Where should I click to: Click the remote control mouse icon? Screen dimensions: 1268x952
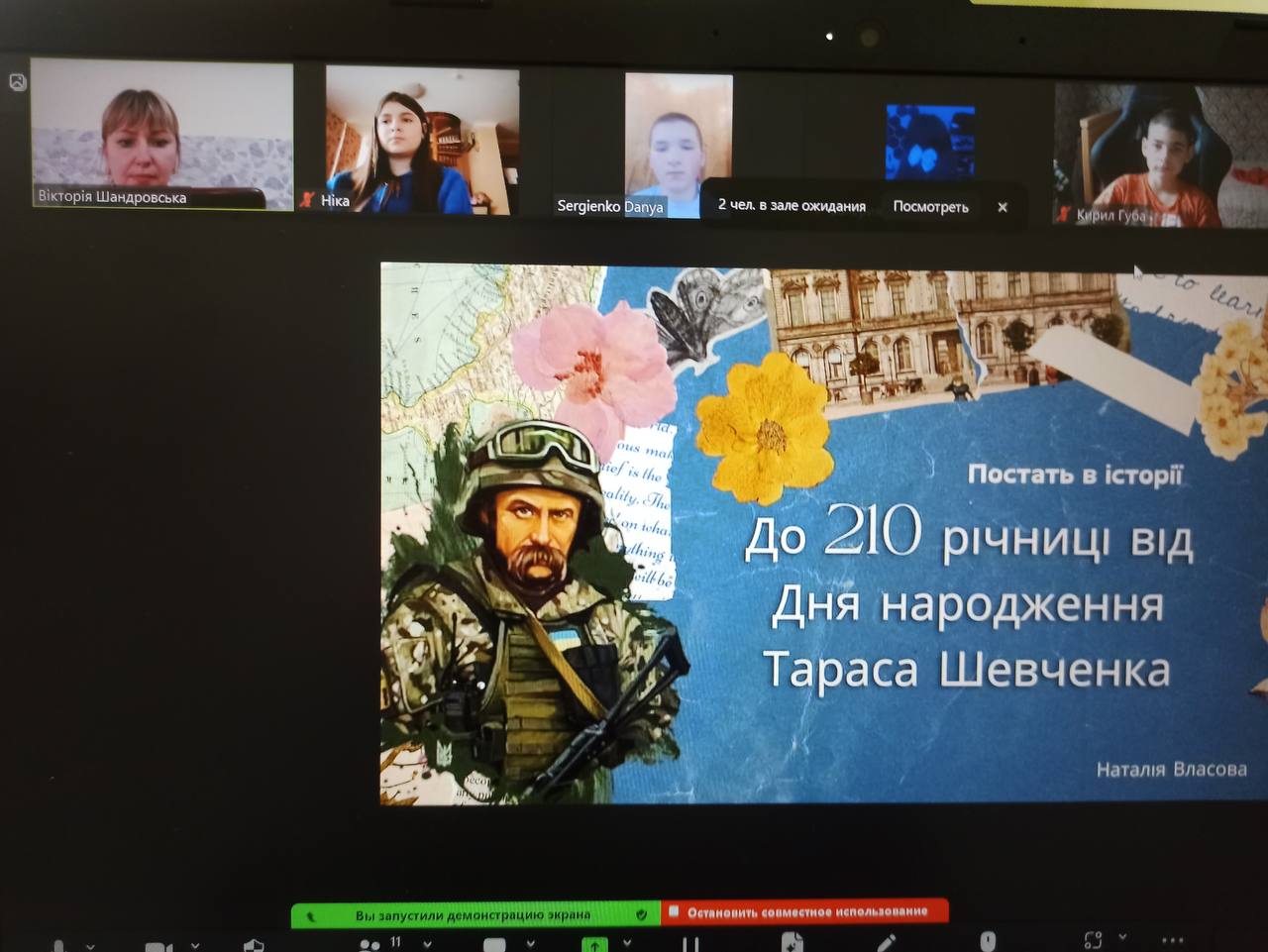988,939
